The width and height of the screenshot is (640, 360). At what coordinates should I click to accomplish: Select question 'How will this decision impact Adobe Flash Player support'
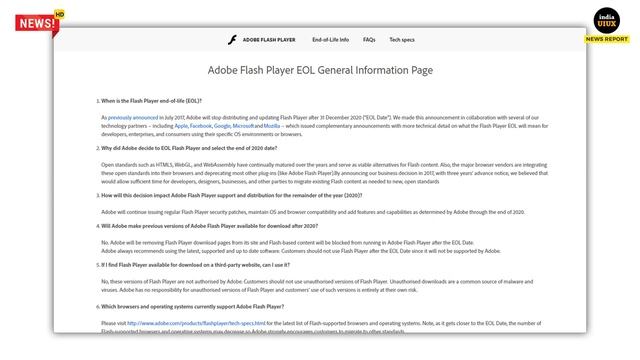pos(231,196)
